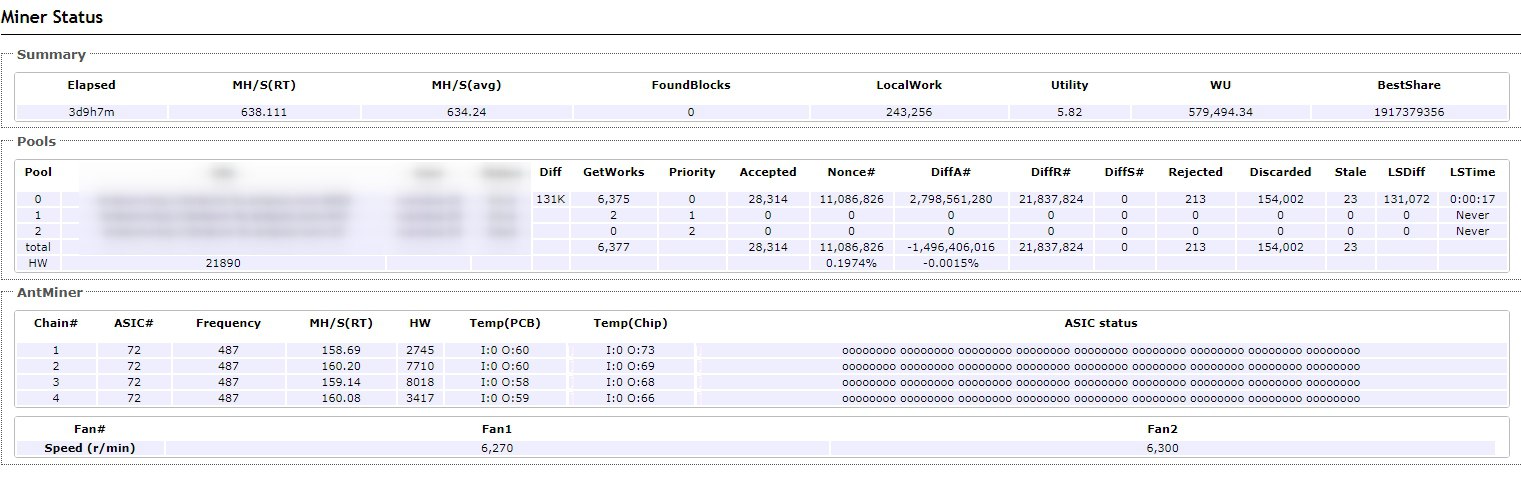Click the FoundBlocks column header
Screen dimensions: 1521x478
pos(691,85)
